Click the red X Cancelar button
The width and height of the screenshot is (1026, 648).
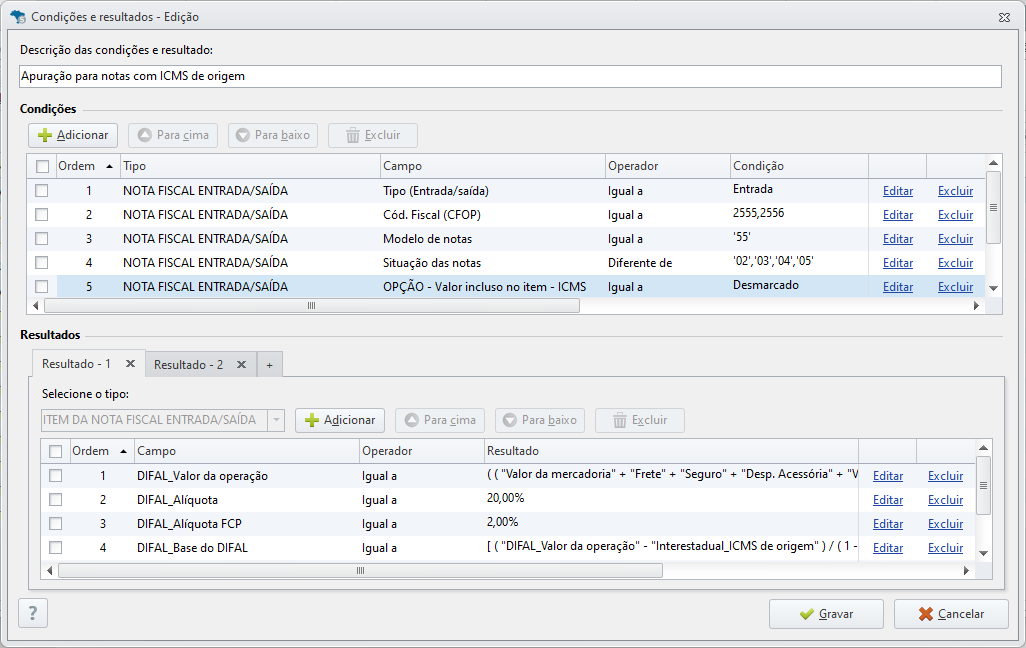pyautogui.click(x=951, y=614)
